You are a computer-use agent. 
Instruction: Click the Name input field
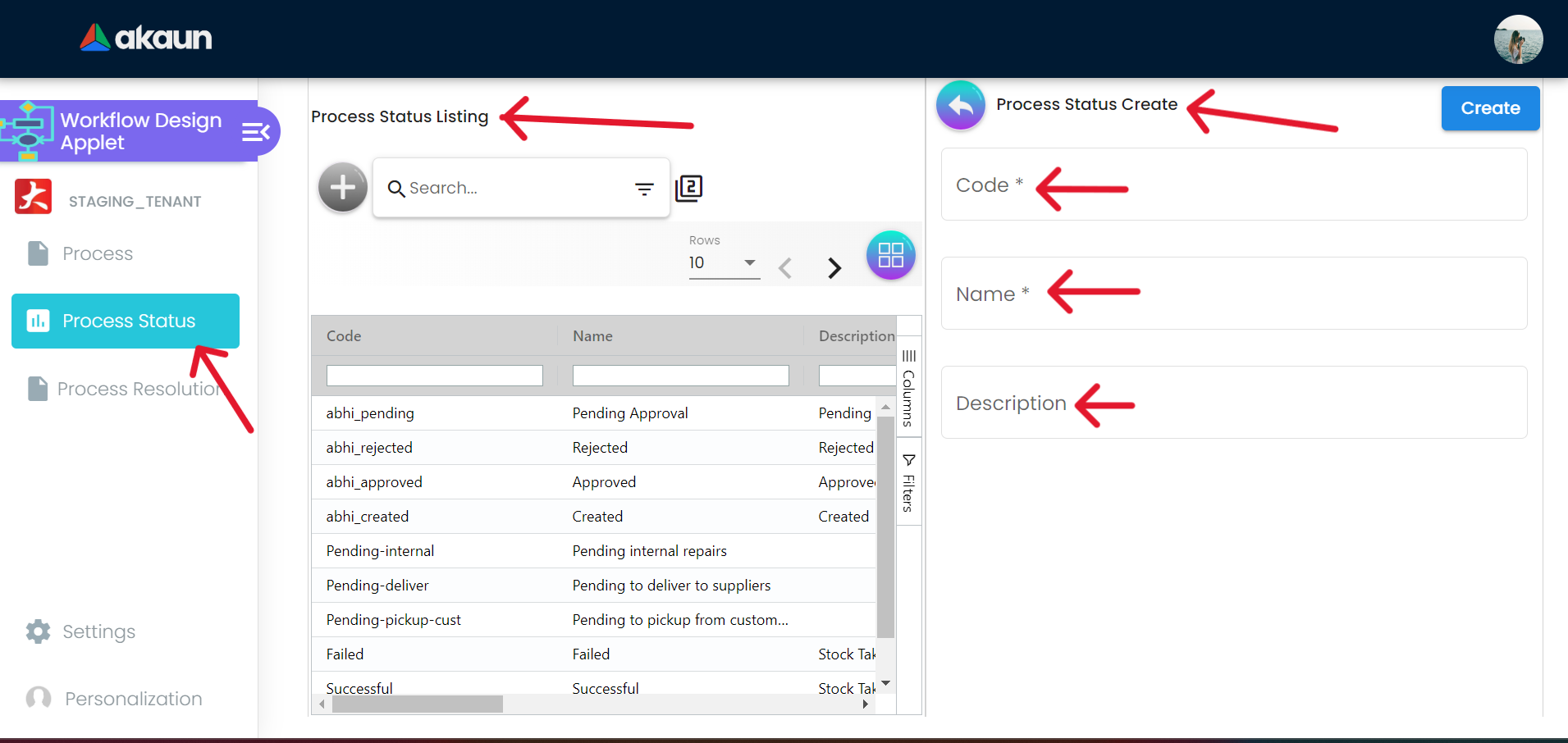click(x=1234, y=294)
